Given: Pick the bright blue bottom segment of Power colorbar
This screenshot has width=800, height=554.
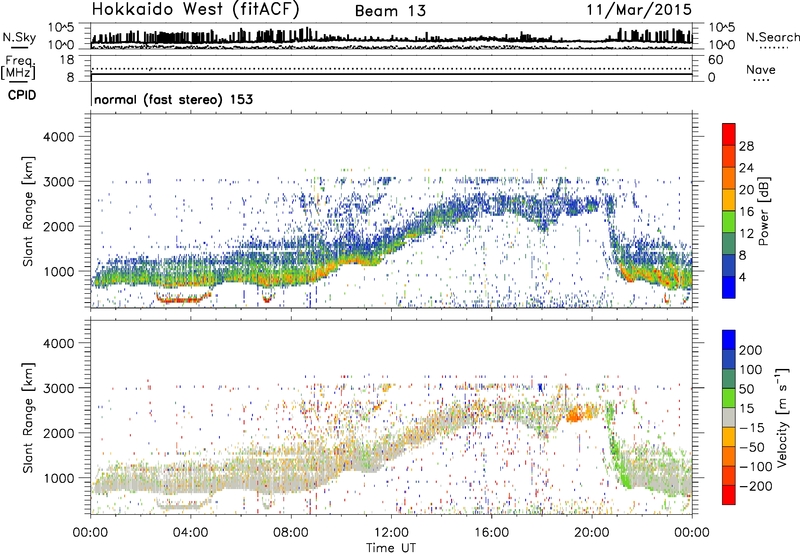Looking at the screenshot, I should tap(729, 288).
